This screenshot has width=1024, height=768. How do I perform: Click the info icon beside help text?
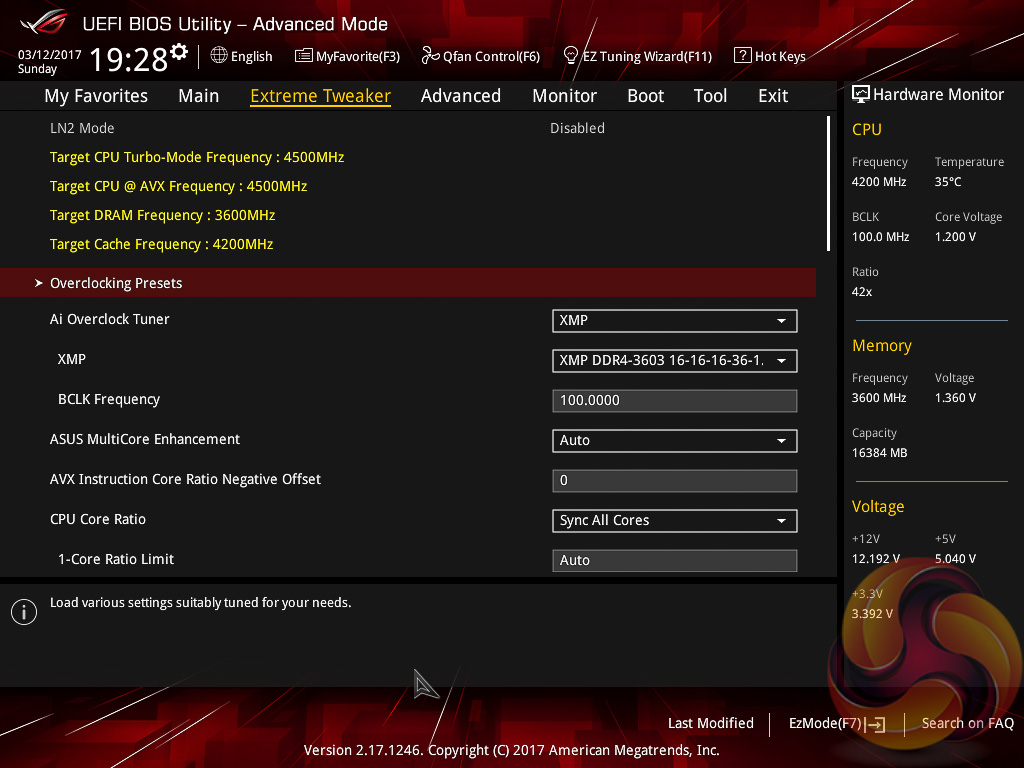click(24, 612)
